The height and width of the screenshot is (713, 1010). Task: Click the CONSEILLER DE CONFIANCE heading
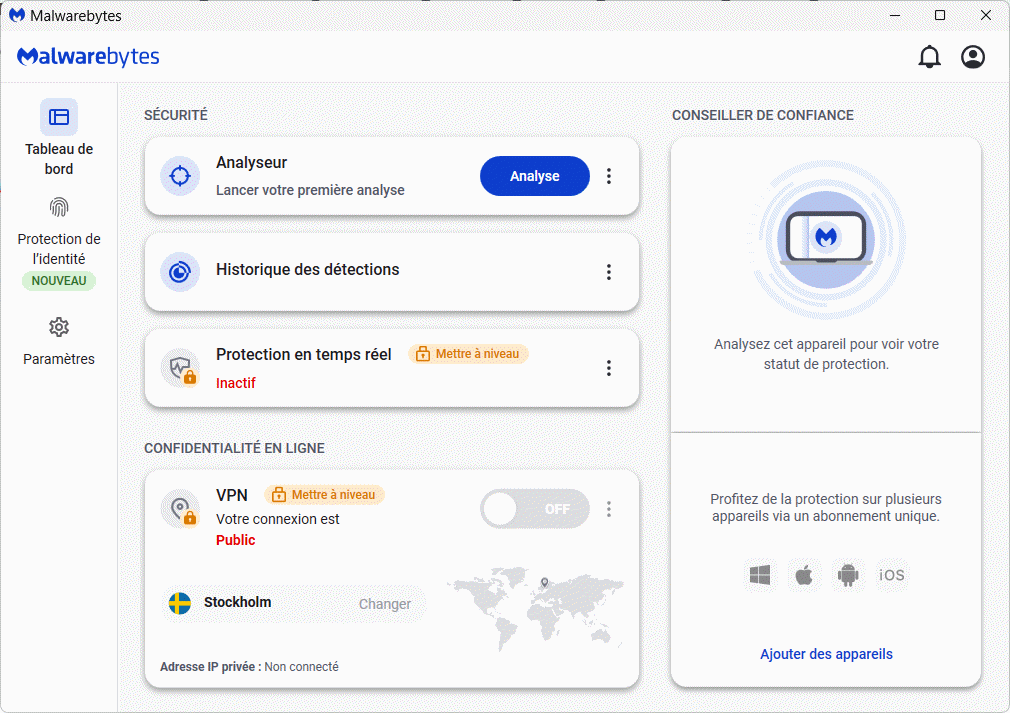pos(763,115)
